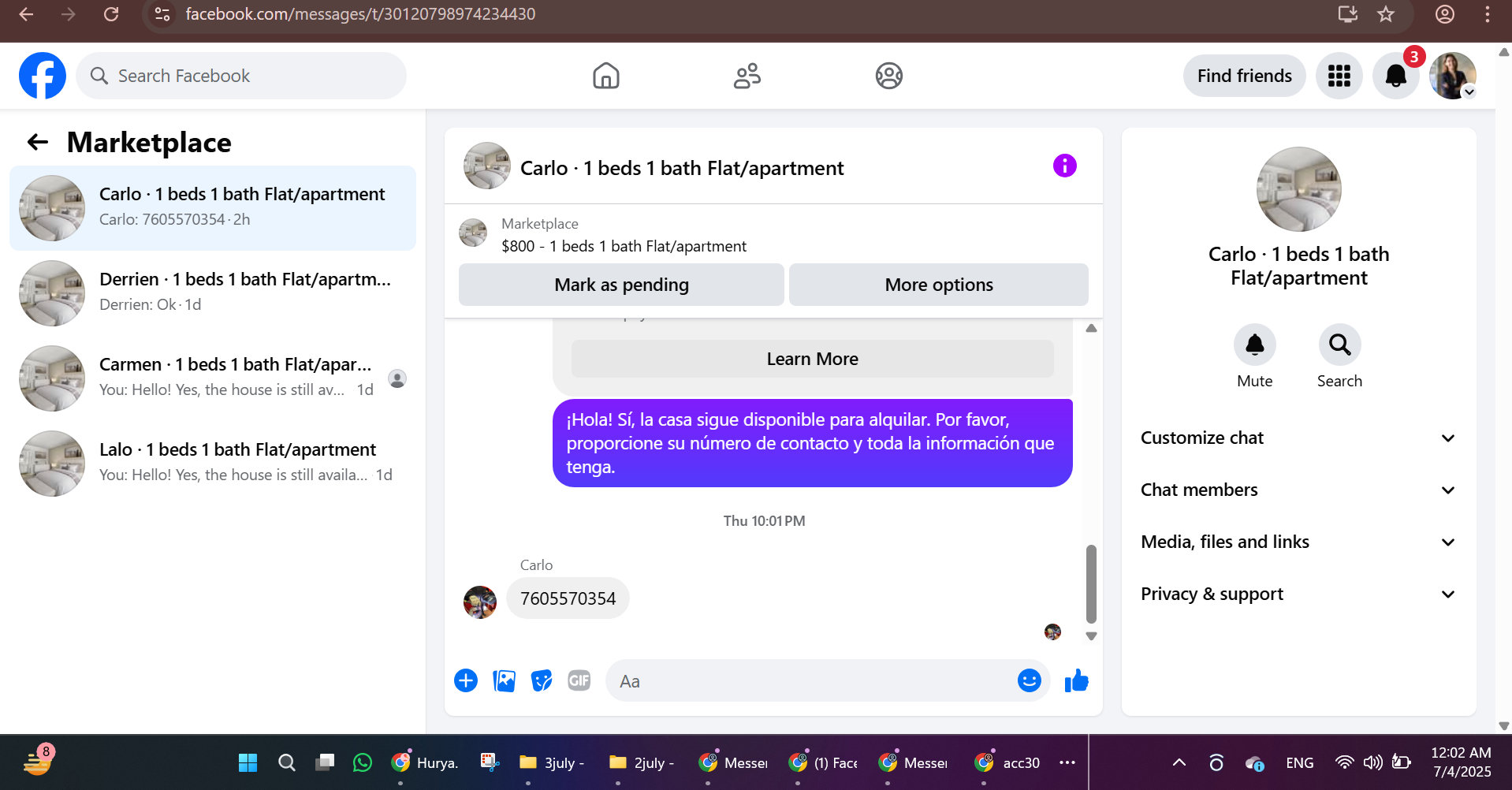The image size is (1512, 790).
Task: Click More options for the listing
Action: point(938,285)
